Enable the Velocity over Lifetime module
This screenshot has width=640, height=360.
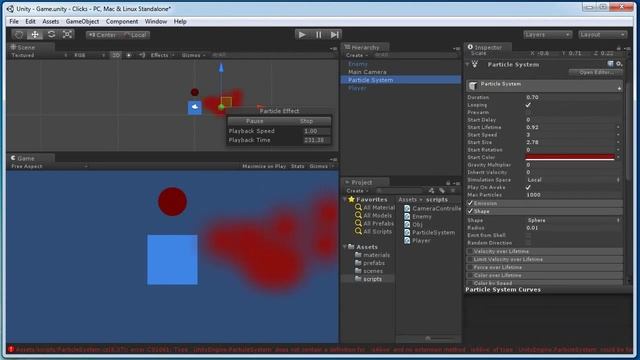click(470, 251)
